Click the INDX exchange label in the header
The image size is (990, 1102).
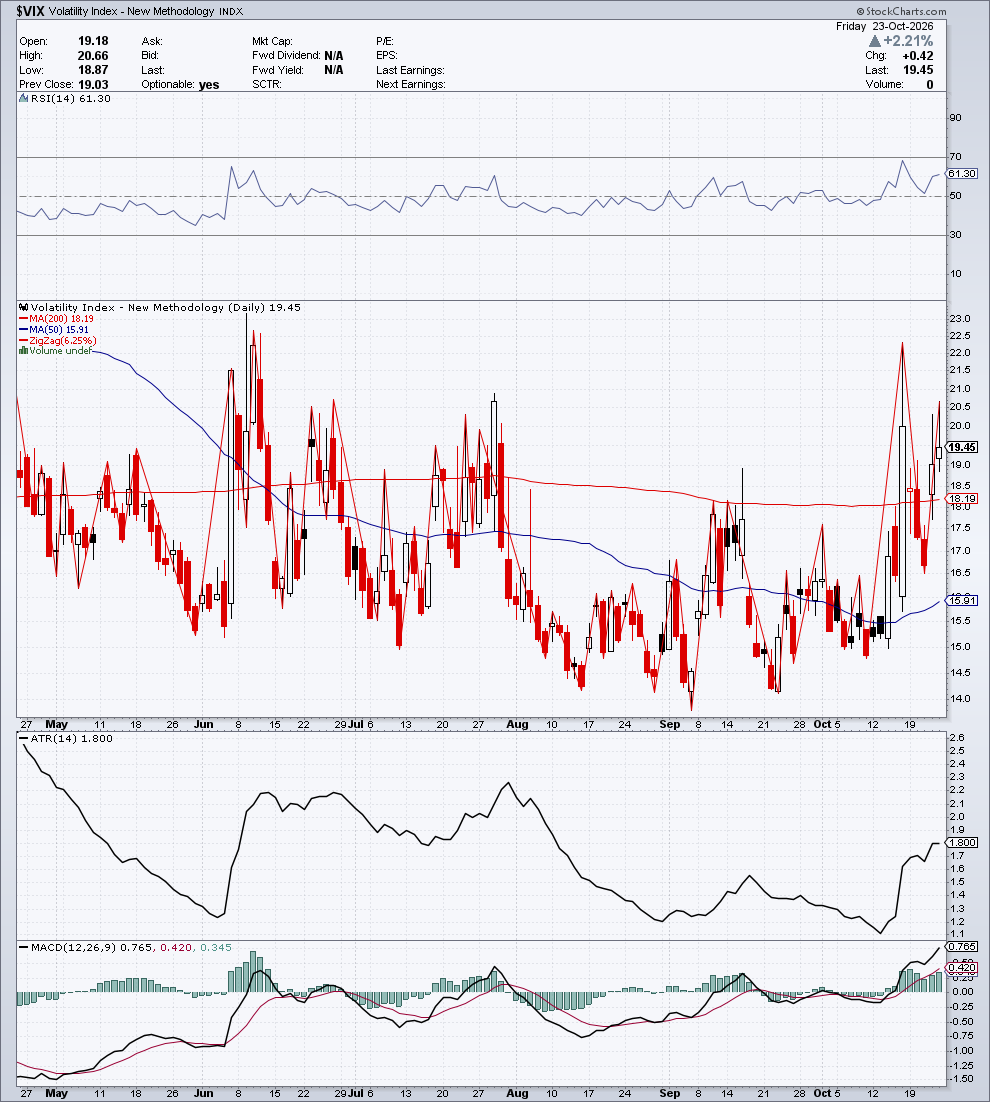pyautogui.click(x=231, y=12)
